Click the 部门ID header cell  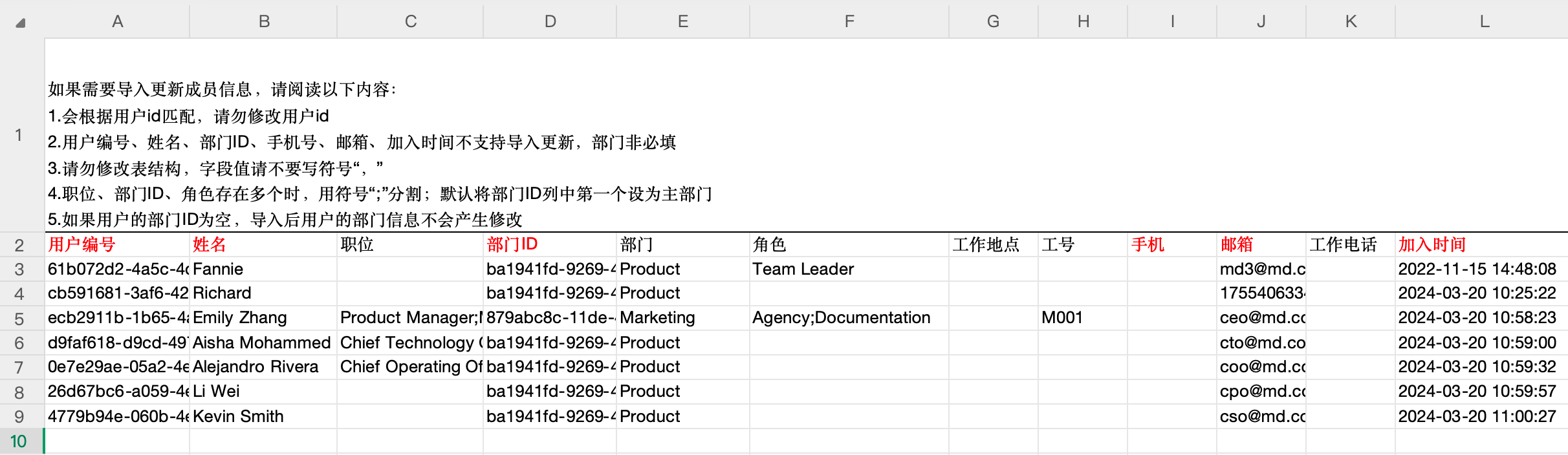[549, 245]
